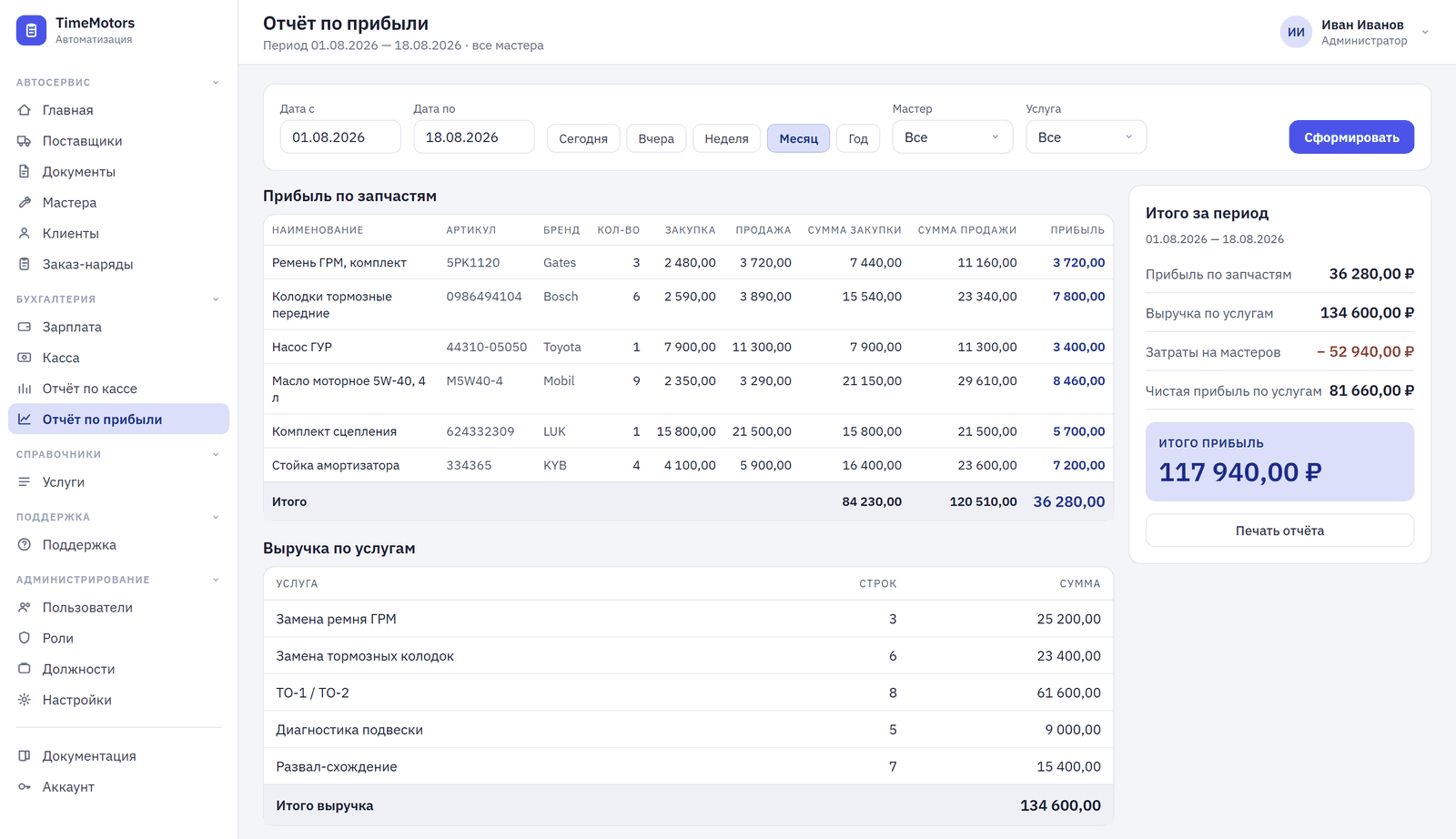This screenshot has width=1456, height=839.
Task: Click the Услуги list icon
Action: click(x=25, y=482)
